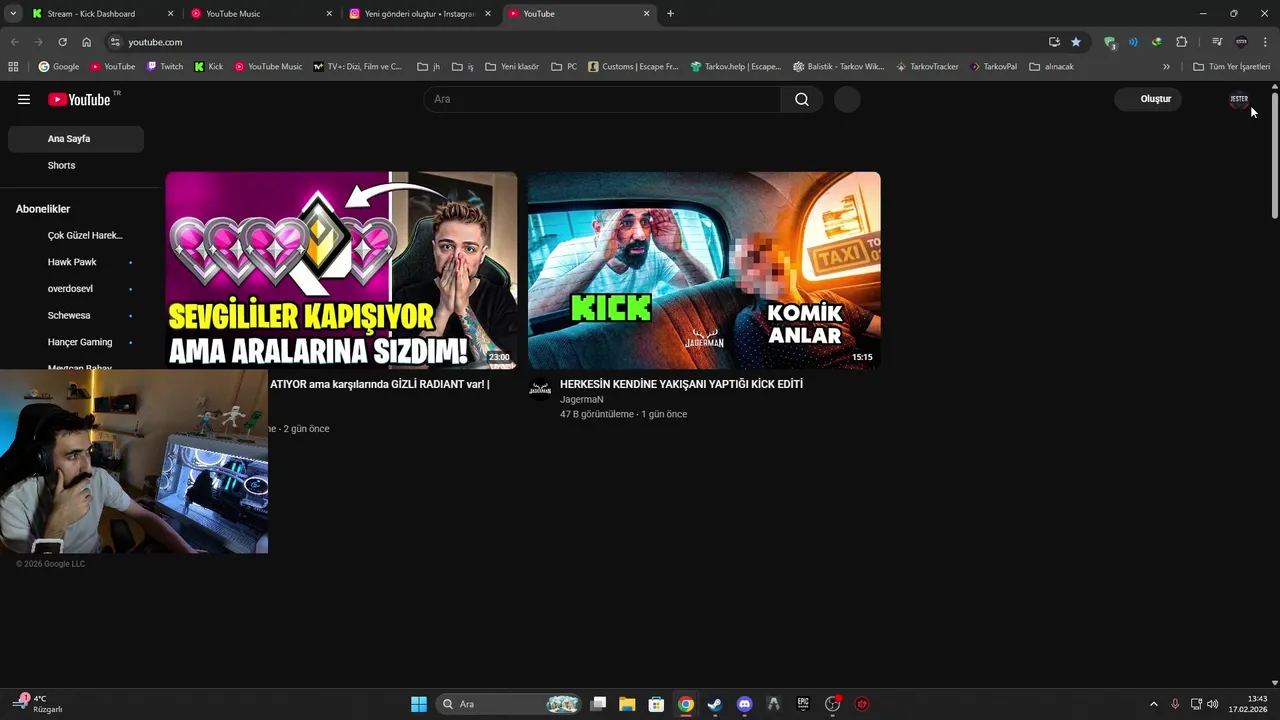Open the Hawk Pawk subscription
Viewport: 1280px width, 720px height.
(x=76, y=262)
